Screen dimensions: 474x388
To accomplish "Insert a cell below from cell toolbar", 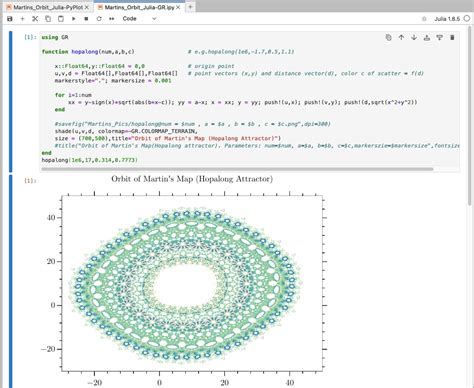I will [x=439, y=37].
